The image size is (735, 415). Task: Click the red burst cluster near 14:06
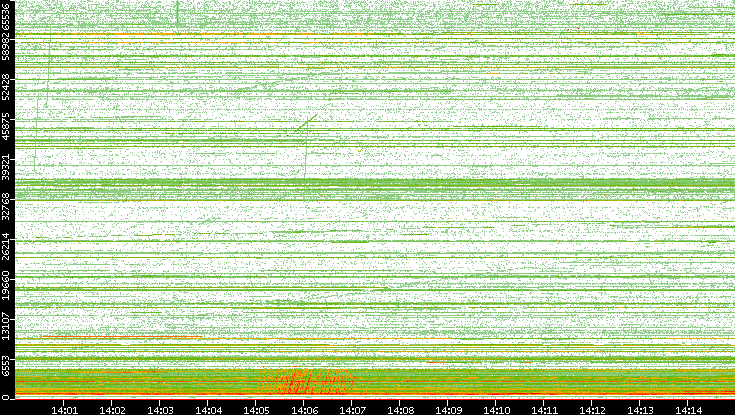[x=306, y=381]
